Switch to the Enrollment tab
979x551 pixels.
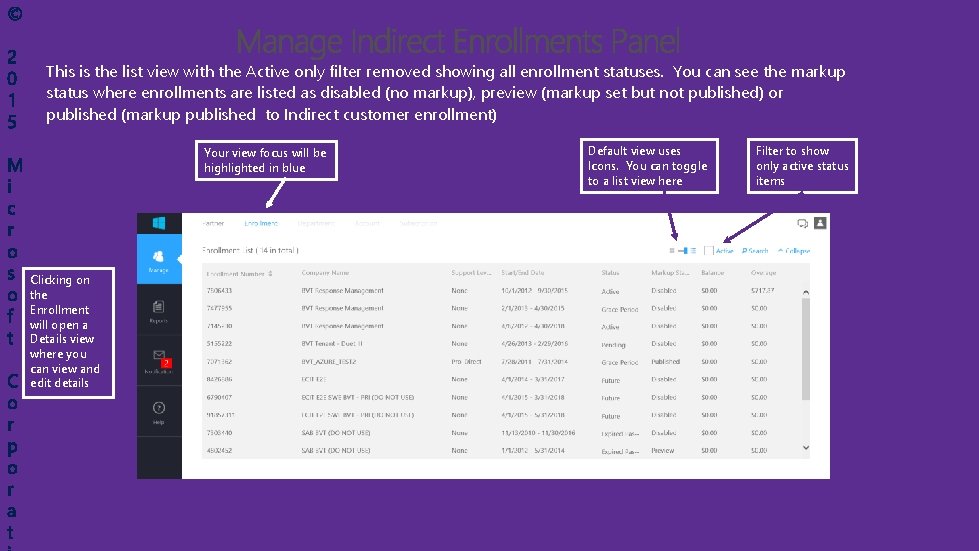[x=261, y=223]
